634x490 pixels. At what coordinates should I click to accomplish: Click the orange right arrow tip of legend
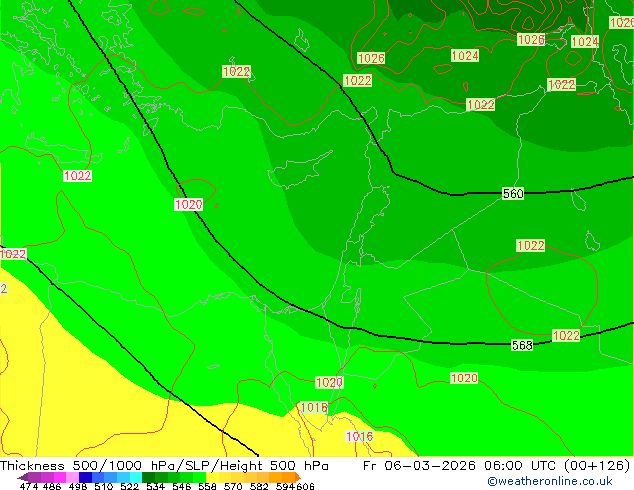pyautogui.click(x=298, y=477)
